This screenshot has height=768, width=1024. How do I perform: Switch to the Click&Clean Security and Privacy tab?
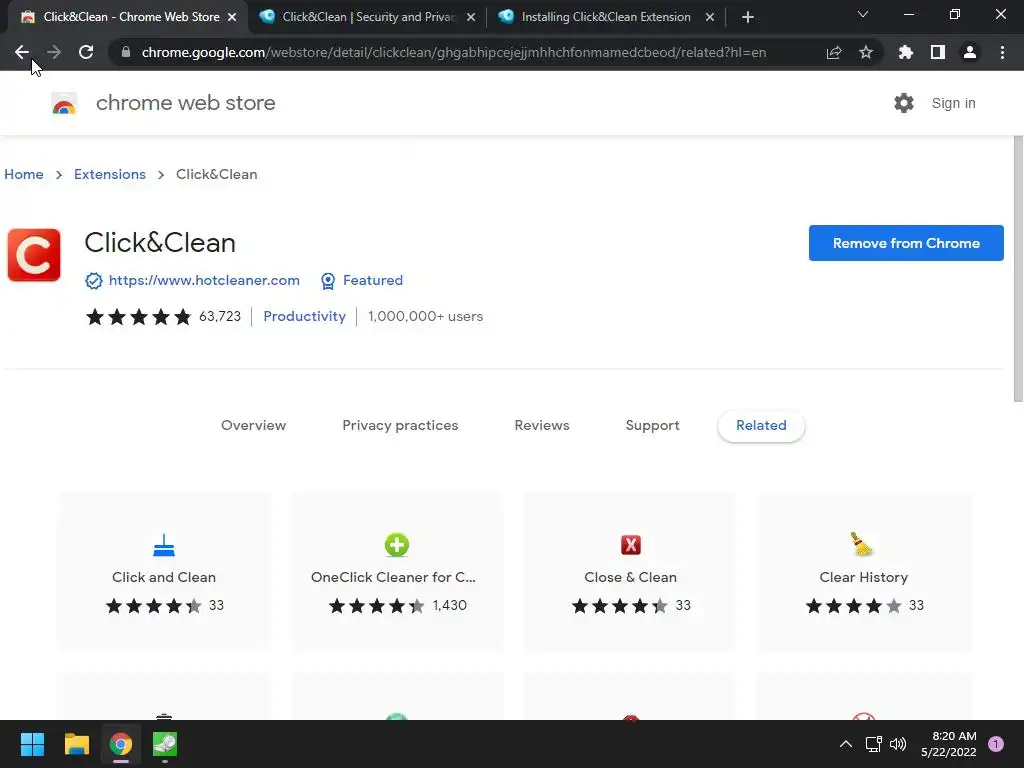368,17
